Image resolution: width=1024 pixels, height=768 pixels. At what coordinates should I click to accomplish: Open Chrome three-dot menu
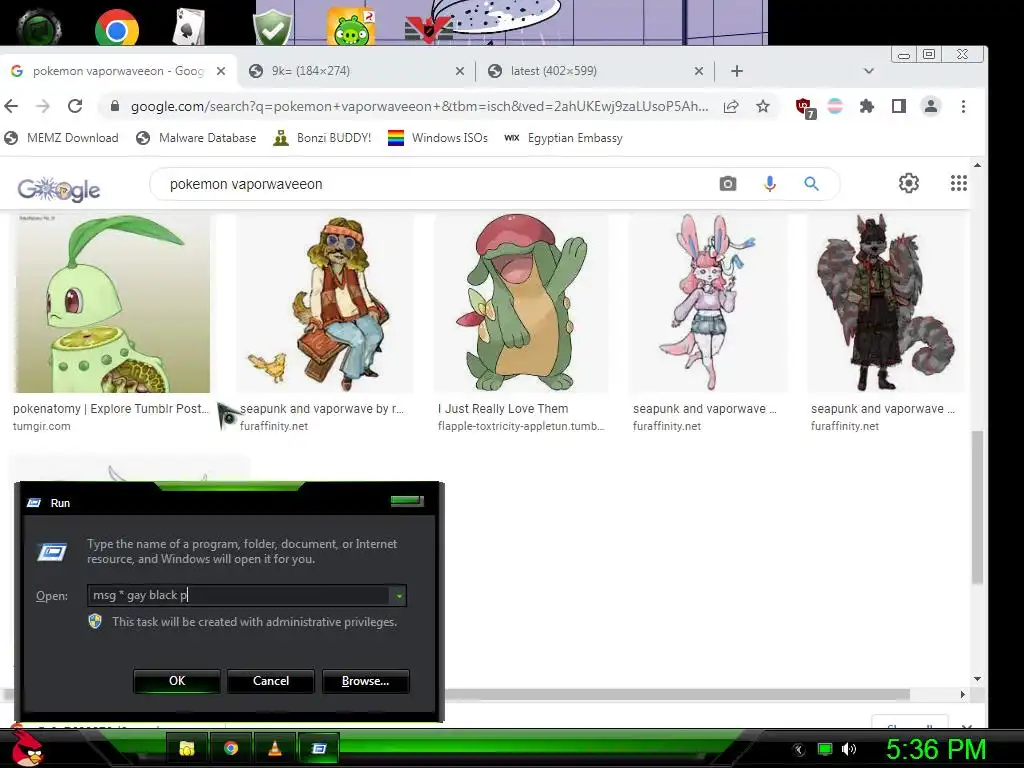coord(963,106)
